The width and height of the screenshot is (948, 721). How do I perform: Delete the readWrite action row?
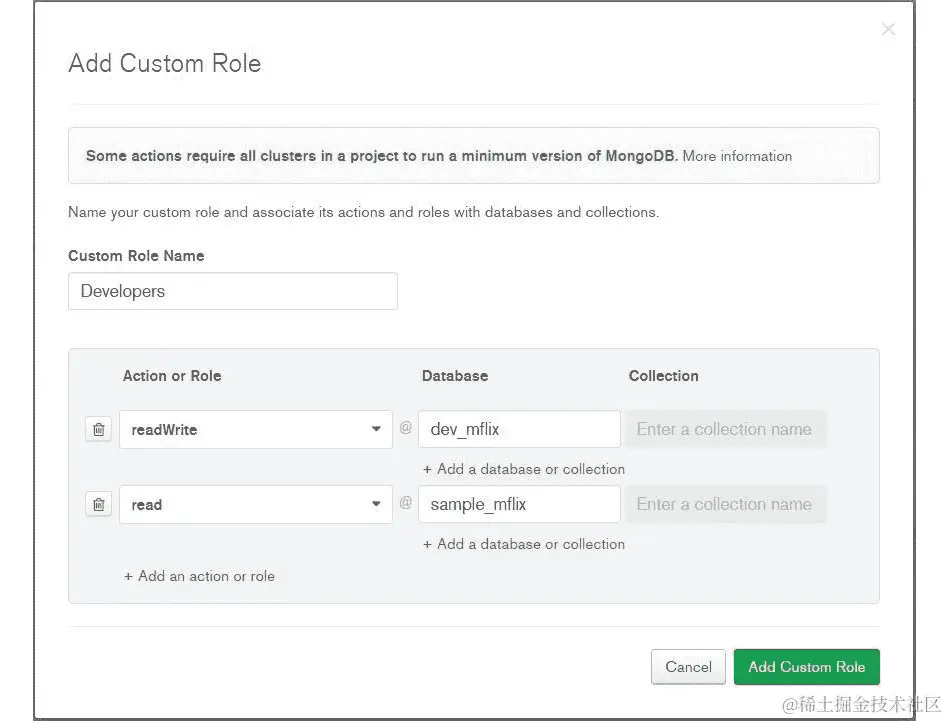pos(98,428)
